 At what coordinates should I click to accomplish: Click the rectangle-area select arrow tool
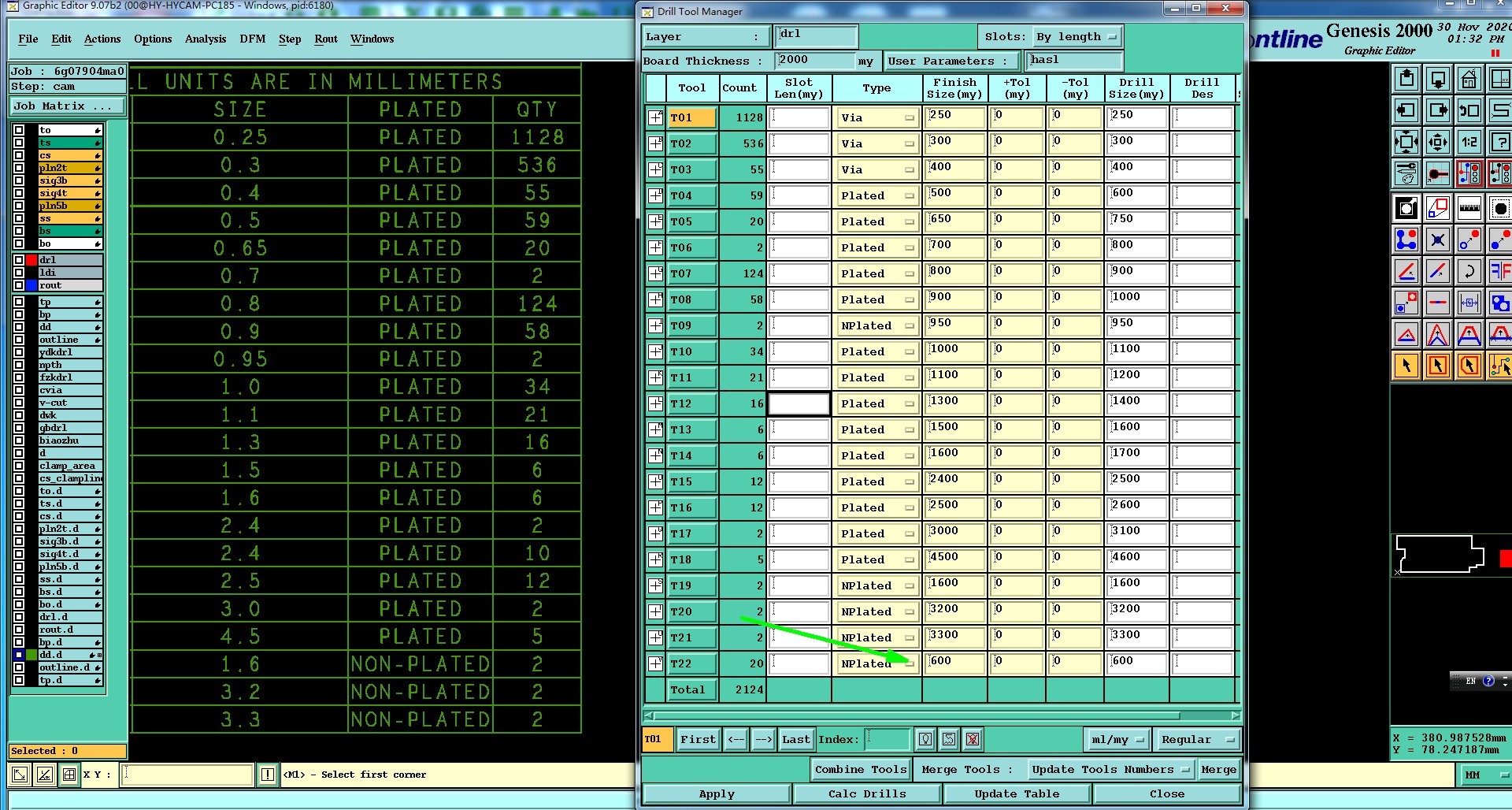coord(1438,366)
